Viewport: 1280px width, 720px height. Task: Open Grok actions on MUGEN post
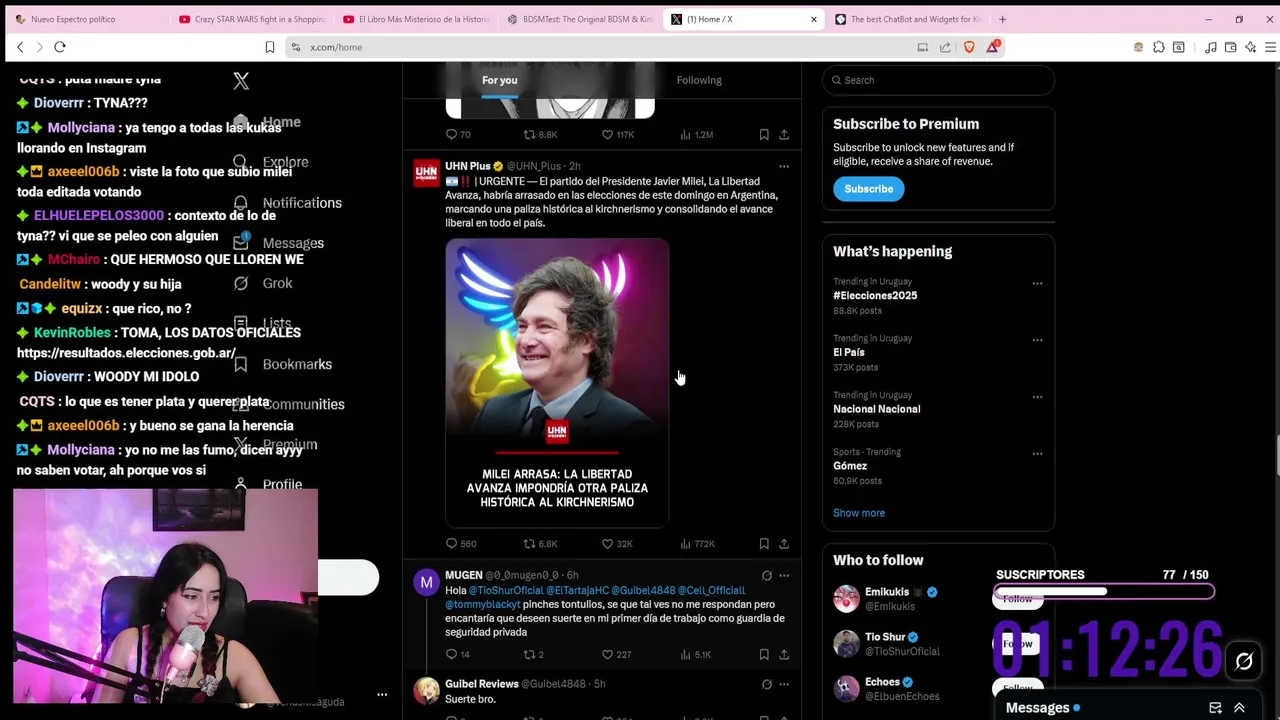point(767,576)
